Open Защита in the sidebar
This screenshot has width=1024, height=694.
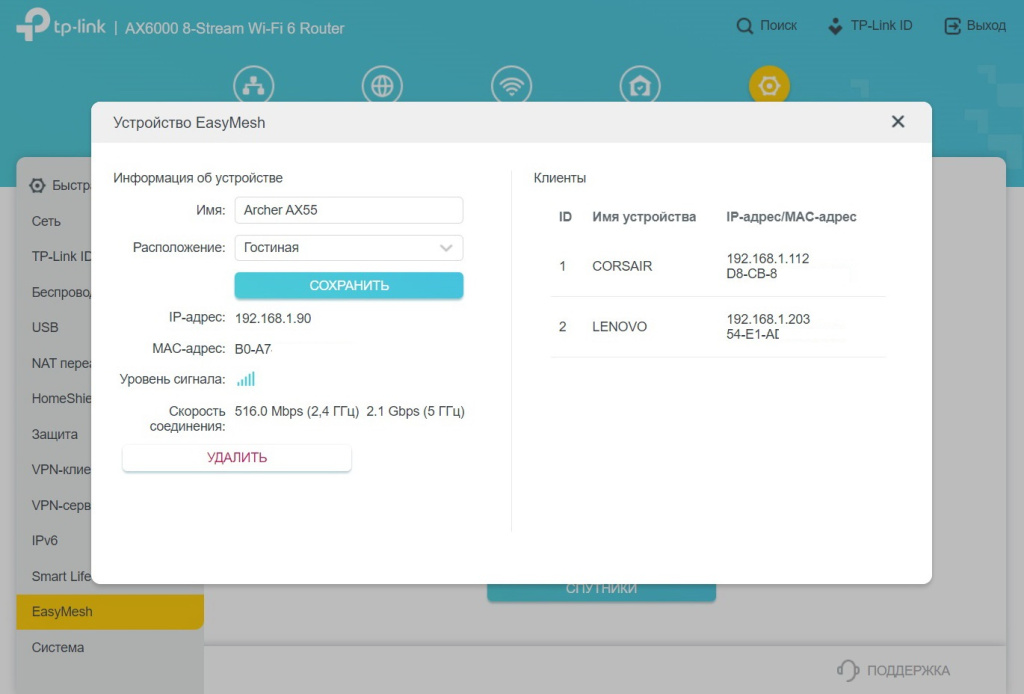point(55,434)
